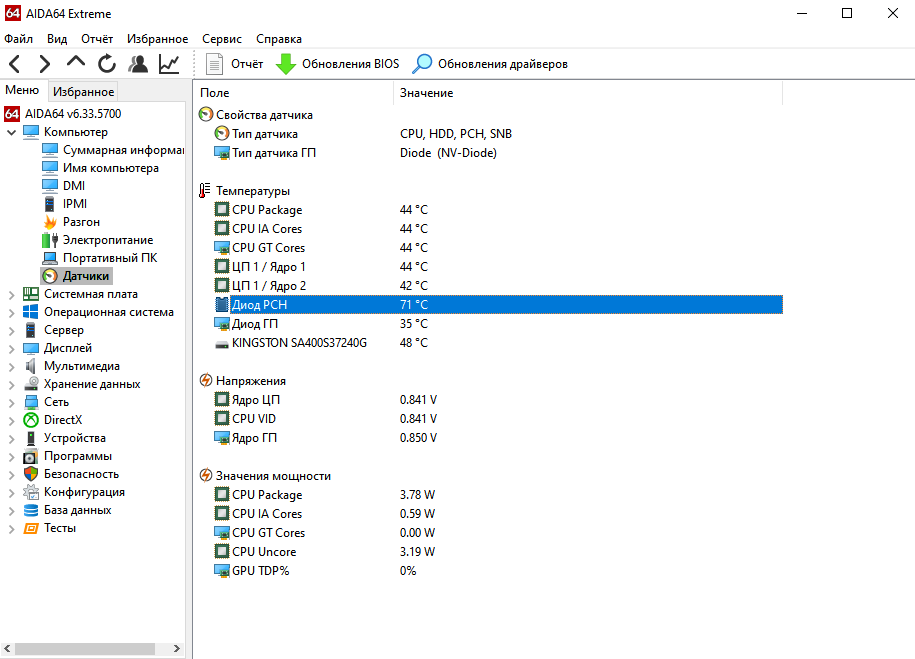915x659 pixels.
Task: Expand the Конфигурация tree node
Action: coord(11,493)
